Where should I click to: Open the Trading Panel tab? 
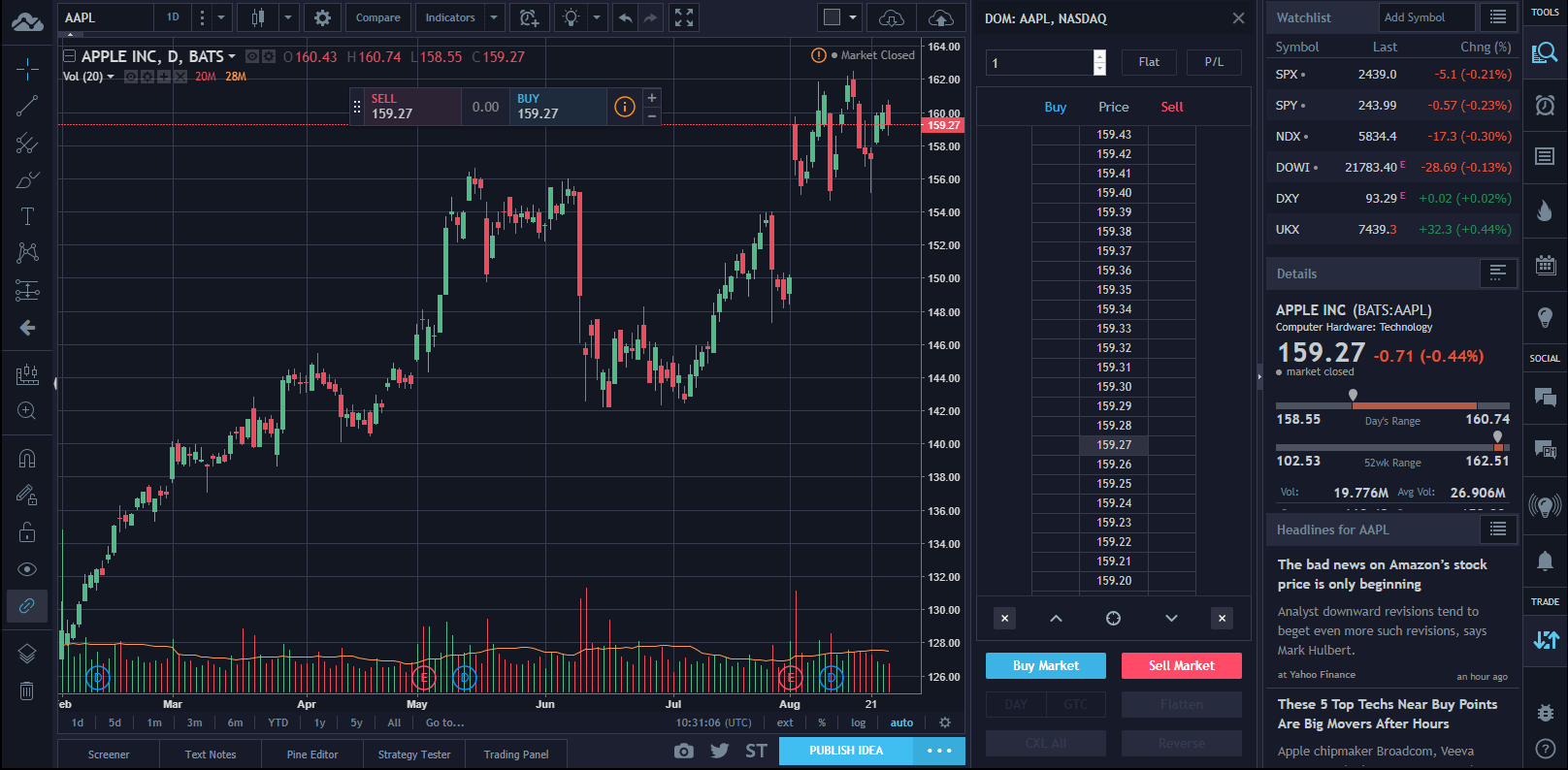tap(516, 754)
